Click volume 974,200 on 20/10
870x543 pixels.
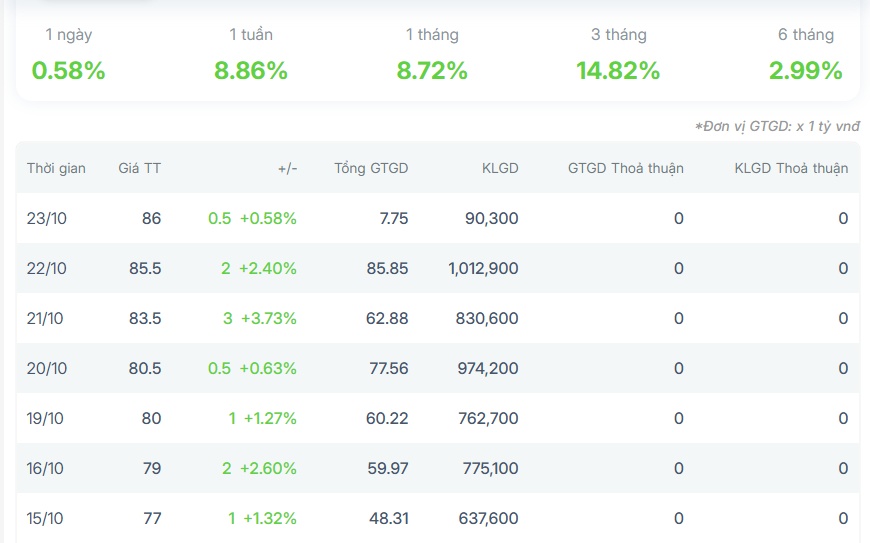(488, 368)
